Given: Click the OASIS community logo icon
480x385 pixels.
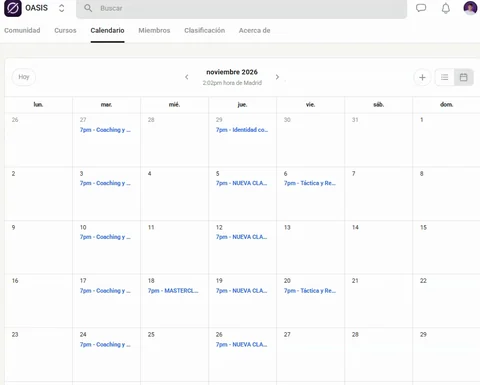Looking at the screenshot, I should pos(13,8).
